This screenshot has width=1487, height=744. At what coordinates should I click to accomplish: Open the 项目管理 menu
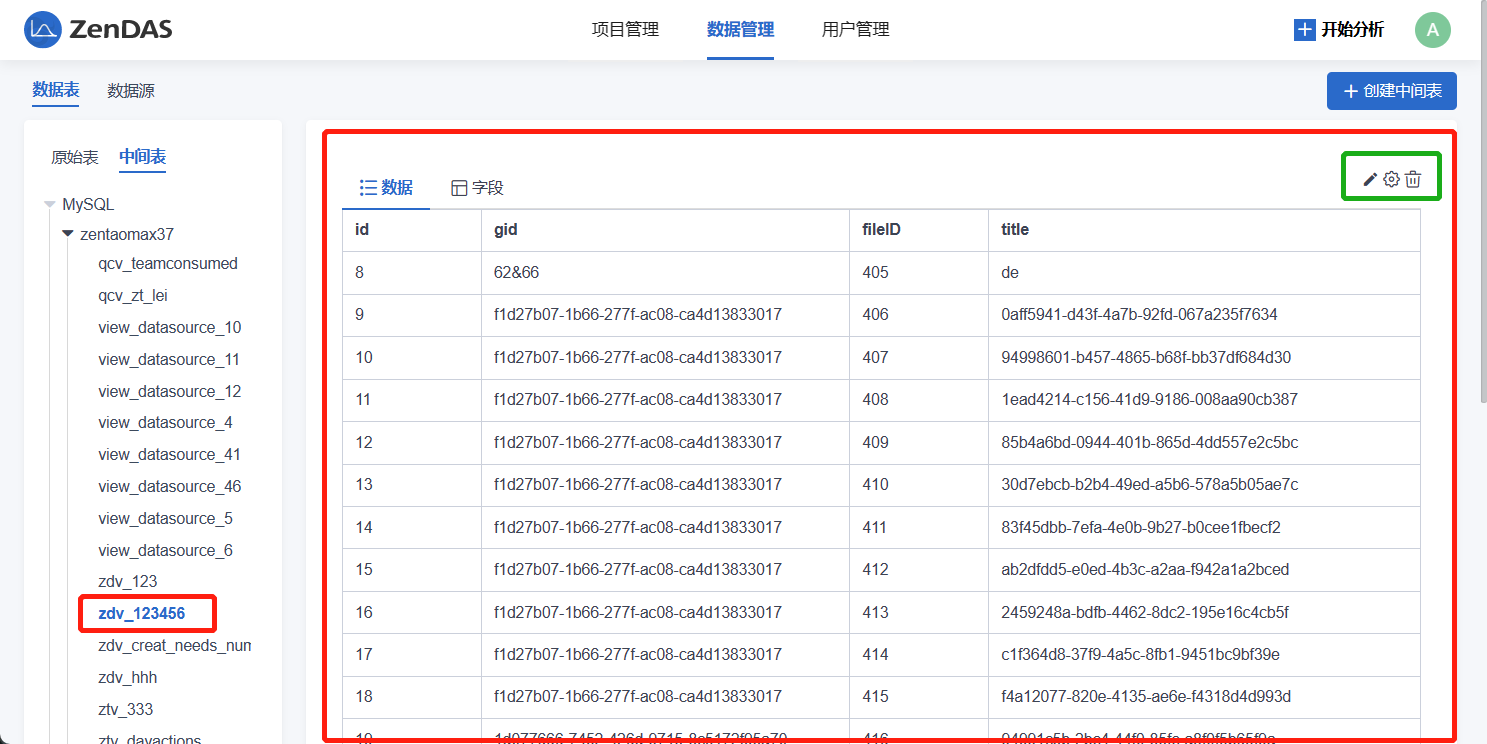click(x=625, y=30)
